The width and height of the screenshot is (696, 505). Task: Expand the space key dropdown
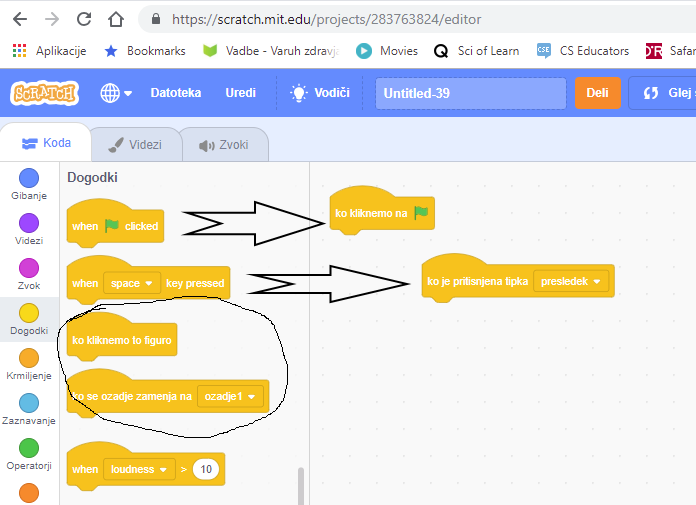pyautogui.click(x=134, y=283)
